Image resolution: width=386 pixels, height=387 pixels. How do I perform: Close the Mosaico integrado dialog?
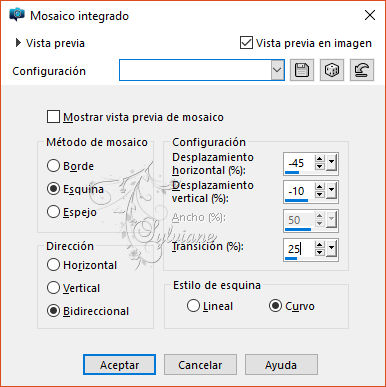coord(370,15)
